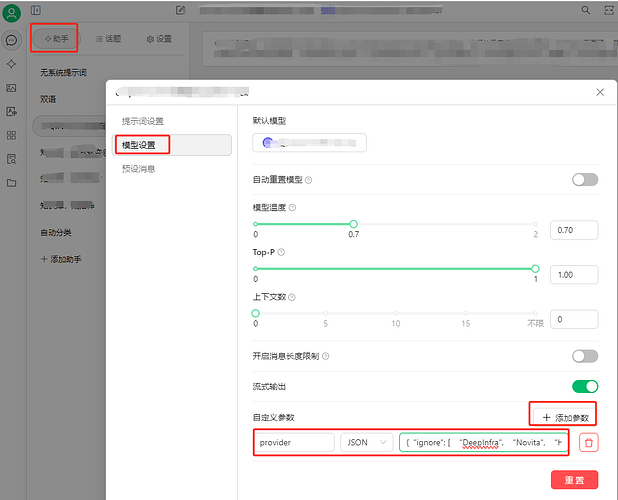Open the translate sidebar icon
The width and height of the screenshot is (618, 500).
pos(11,112)
